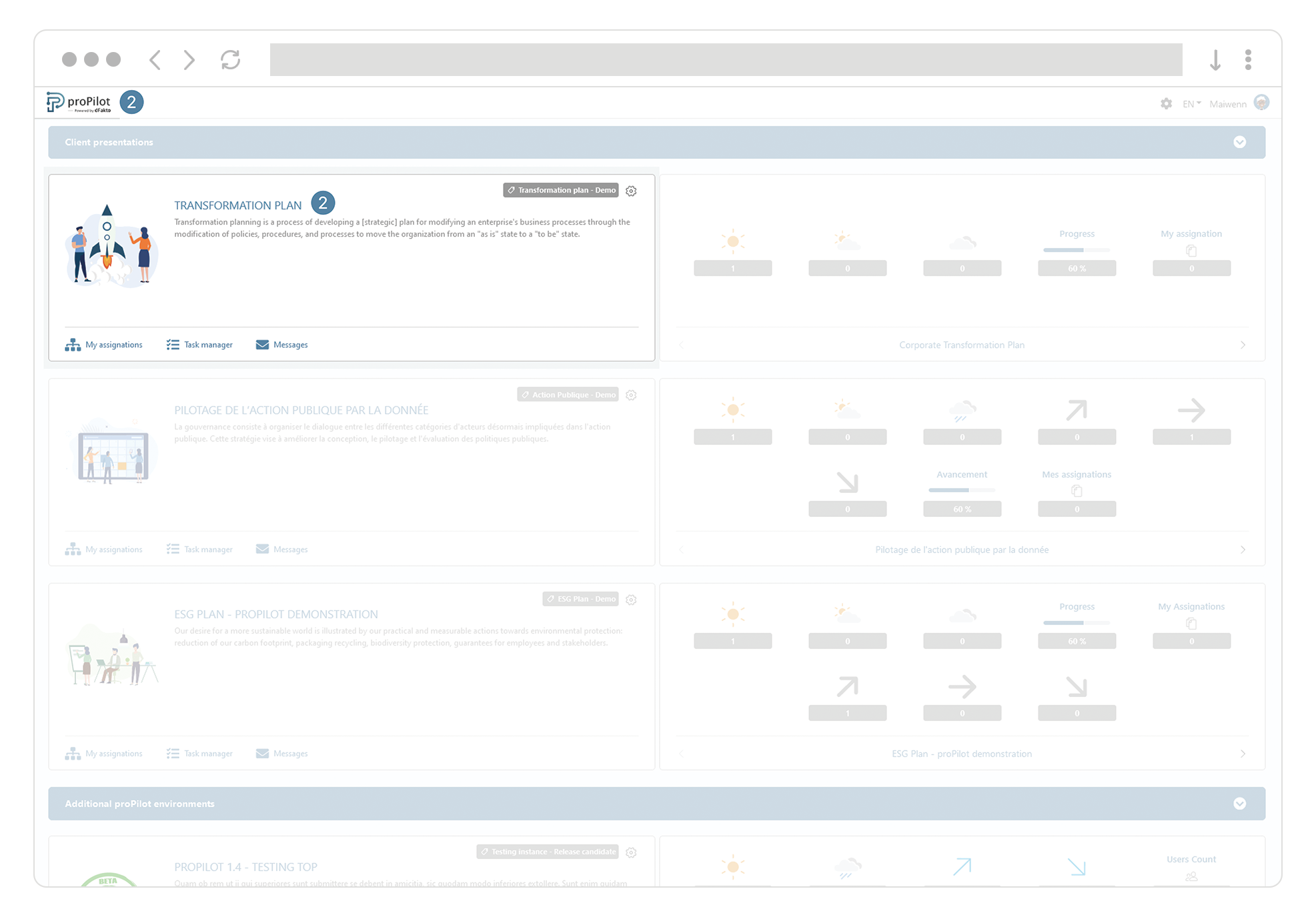The height and width of the screenshot is (923, 1316).
Task: Open EN language dropdown
Action: pos(1191,104)
